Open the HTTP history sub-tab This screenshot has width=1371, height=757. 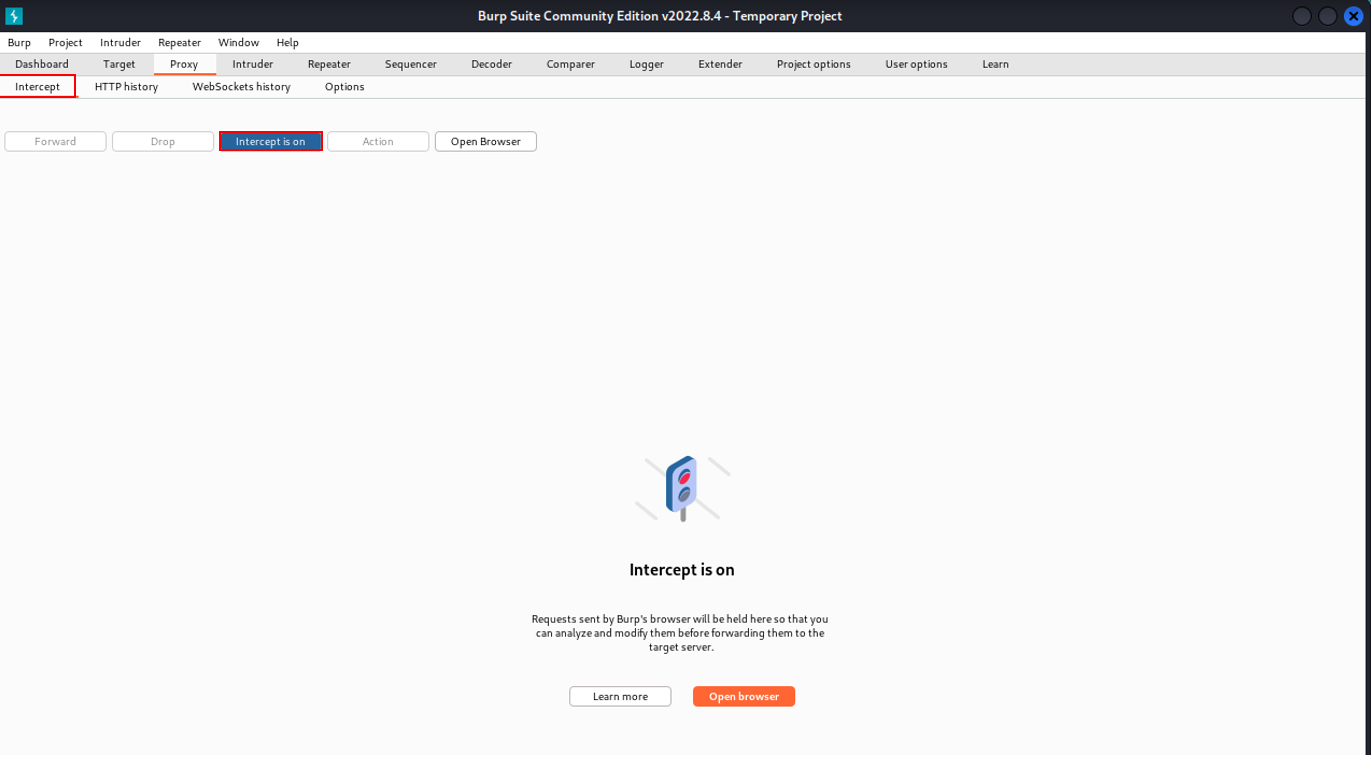[126, 87]
